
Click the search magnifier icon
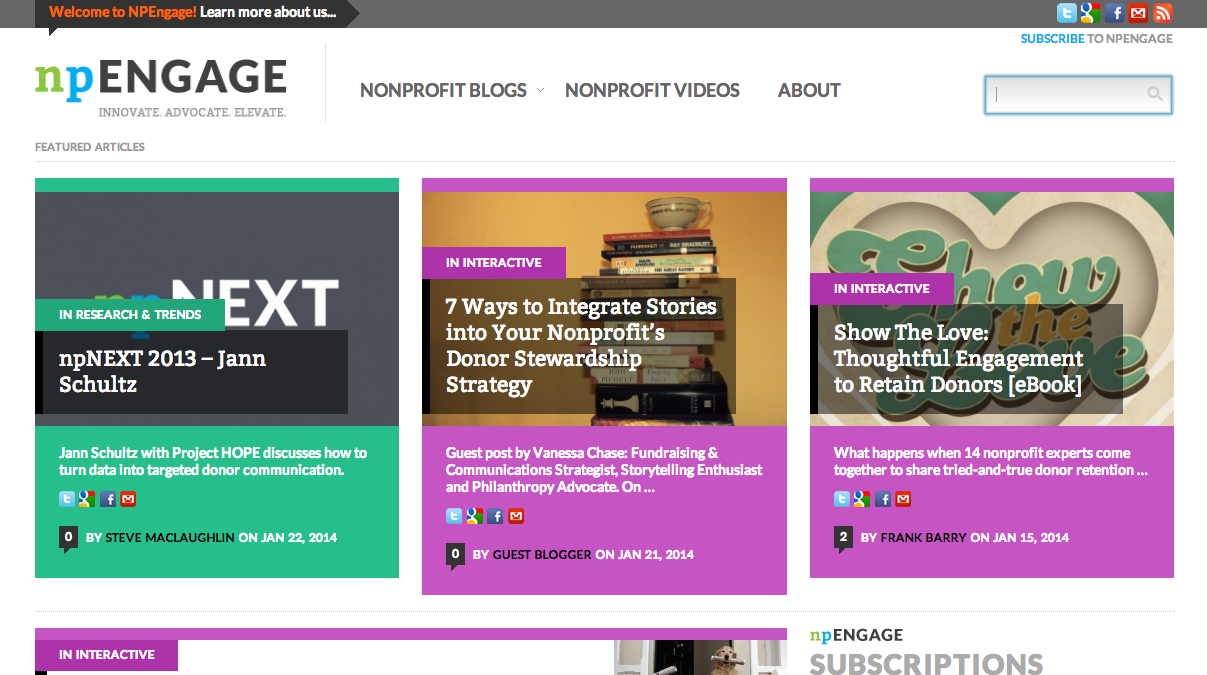pyautogui.click(x=1155, y=94)
